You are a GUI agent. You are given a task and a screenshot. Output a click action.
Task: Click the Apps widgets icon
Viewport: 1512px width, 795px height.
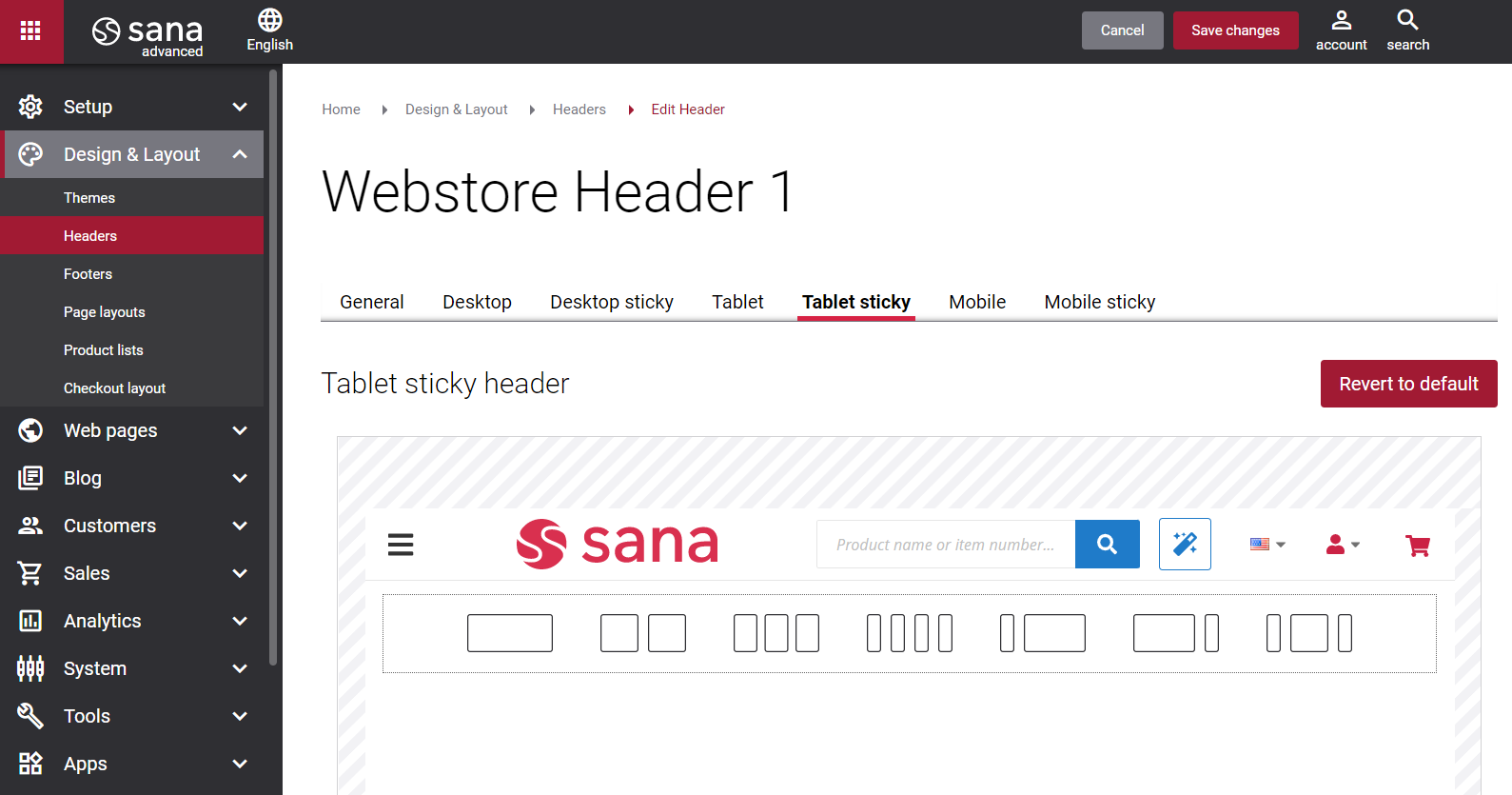pos(30,764)
